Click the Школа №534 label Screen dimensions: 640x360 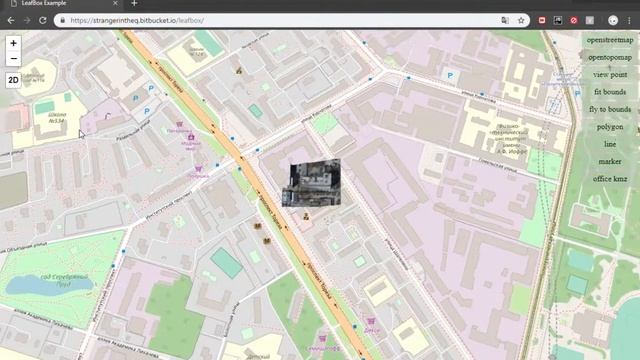click(x=57, y=118)
